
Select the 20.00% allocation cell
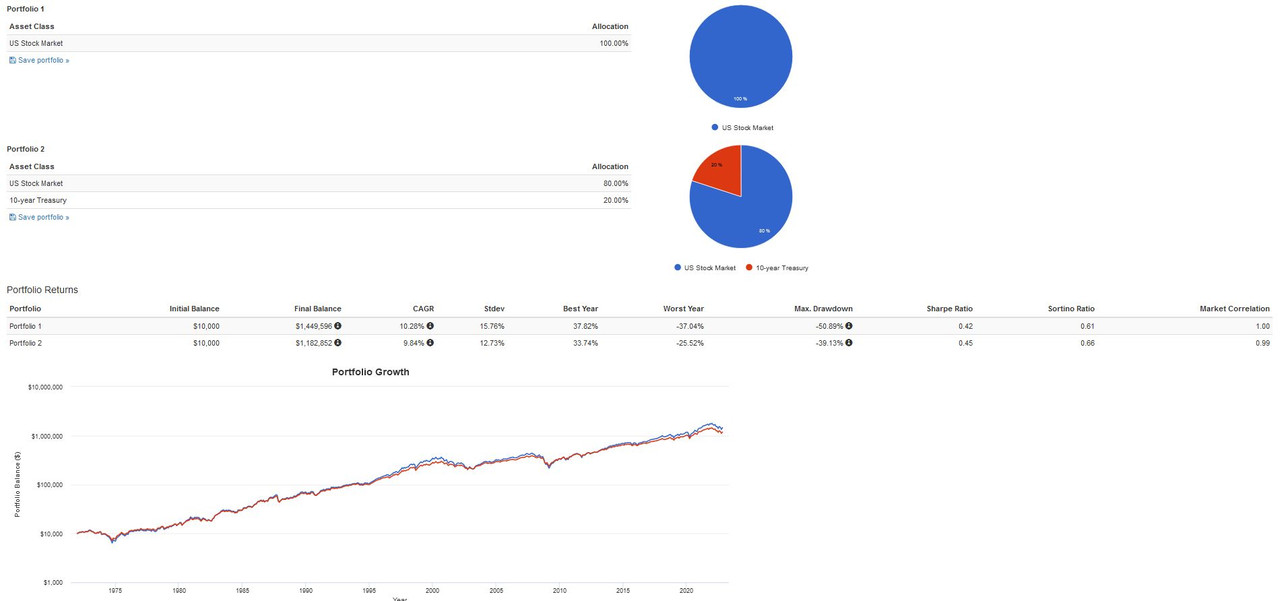(x=616, y=200)
